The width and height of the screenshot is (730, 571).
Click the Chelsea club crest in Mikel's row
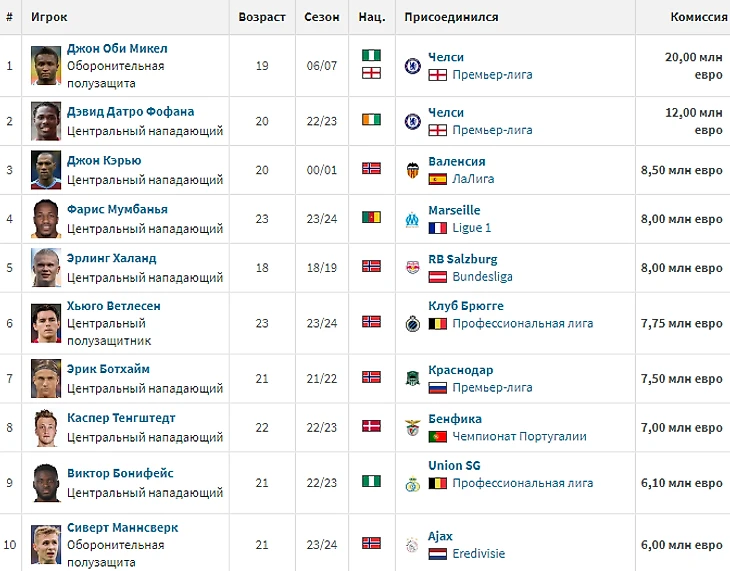[411, 66]
